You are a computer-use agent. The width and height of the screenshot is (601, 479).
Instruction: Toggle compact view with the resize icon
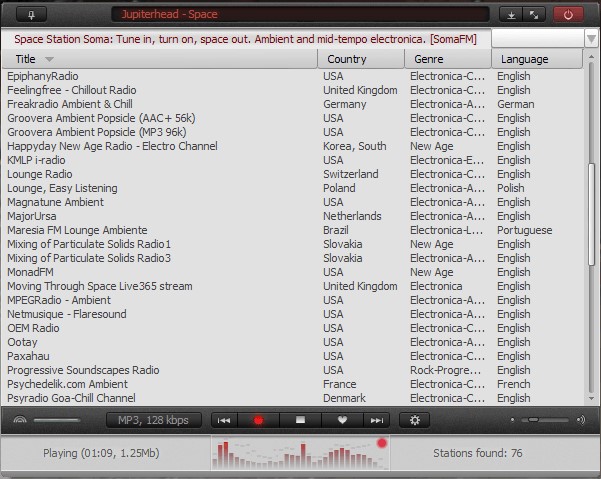(533, 14)
